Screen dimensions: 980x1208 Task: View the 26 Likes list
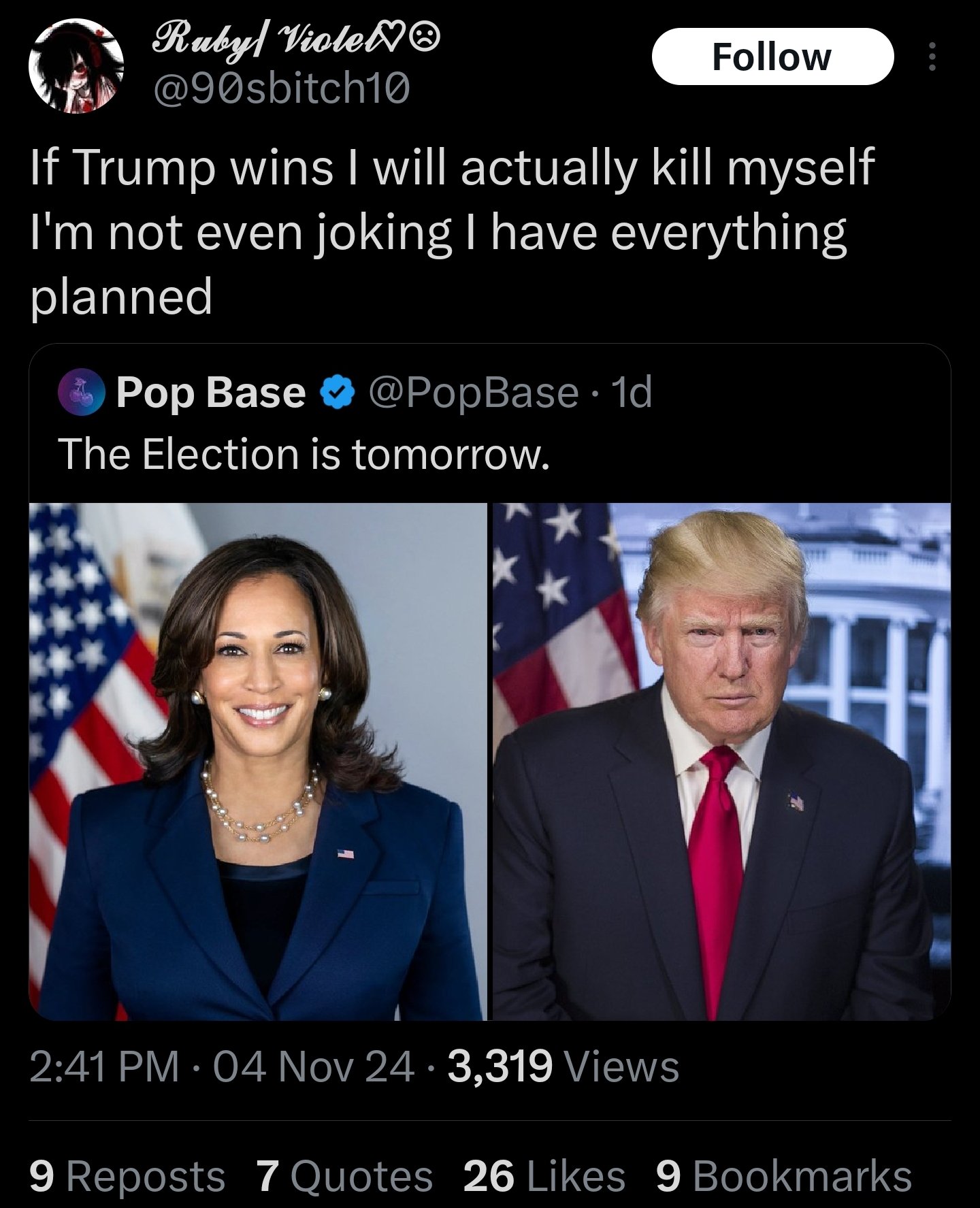(544, 1177)
